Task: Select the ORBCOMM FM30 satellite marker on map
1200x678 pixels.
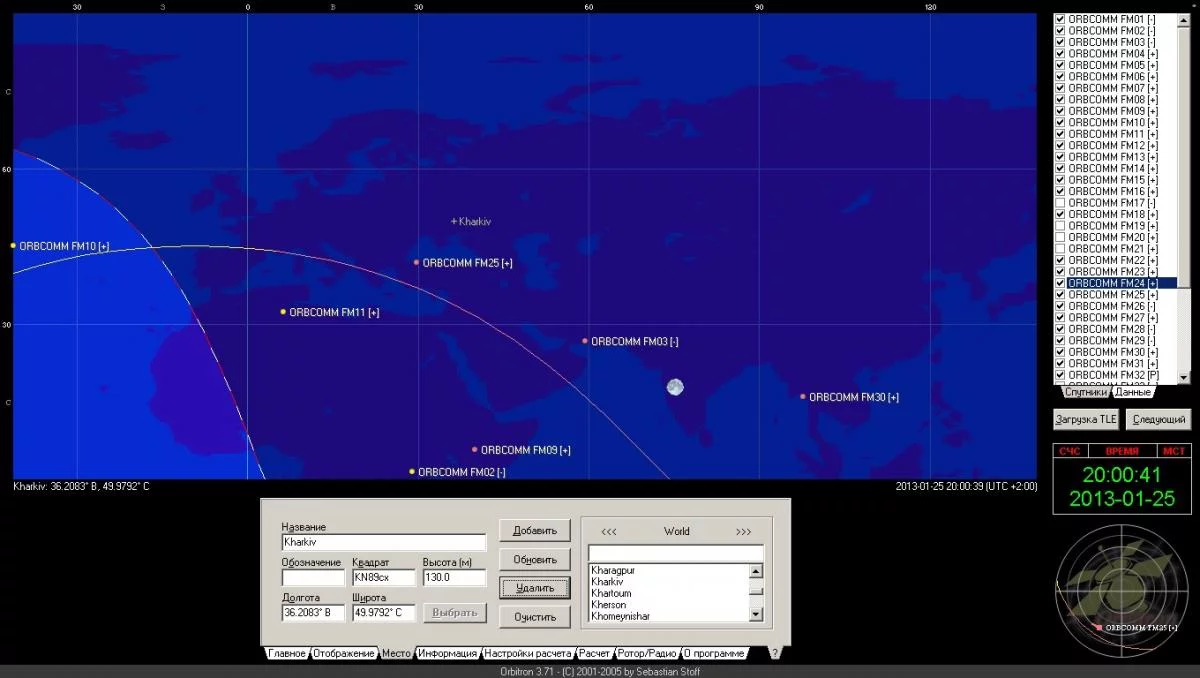Action: click(803, 396)
